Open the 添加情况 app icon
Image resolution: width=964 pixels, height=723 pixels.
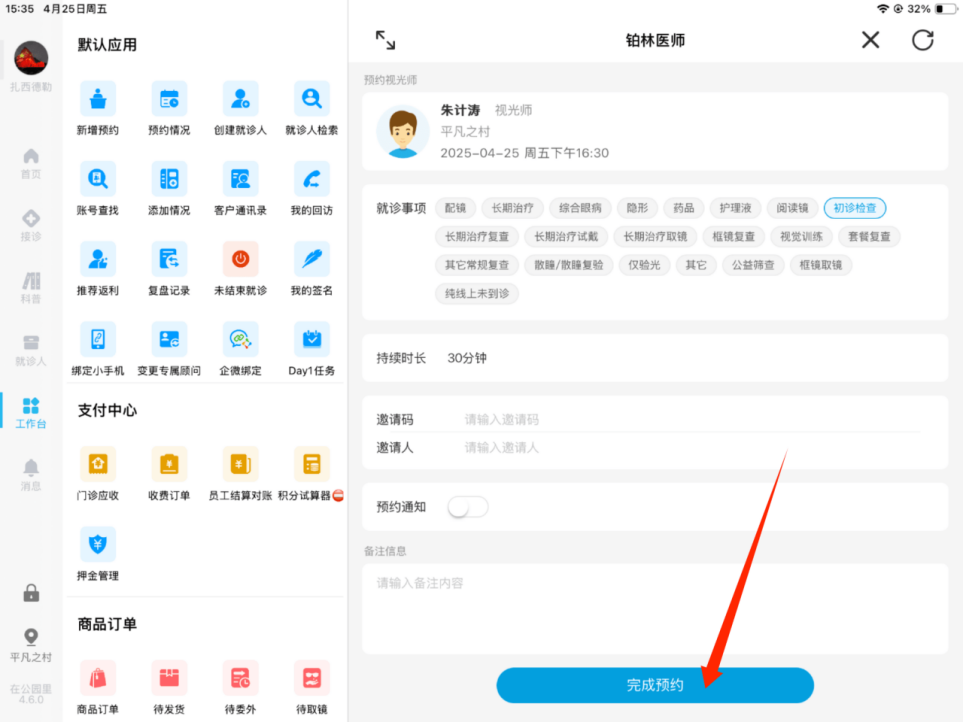point(169,179)
